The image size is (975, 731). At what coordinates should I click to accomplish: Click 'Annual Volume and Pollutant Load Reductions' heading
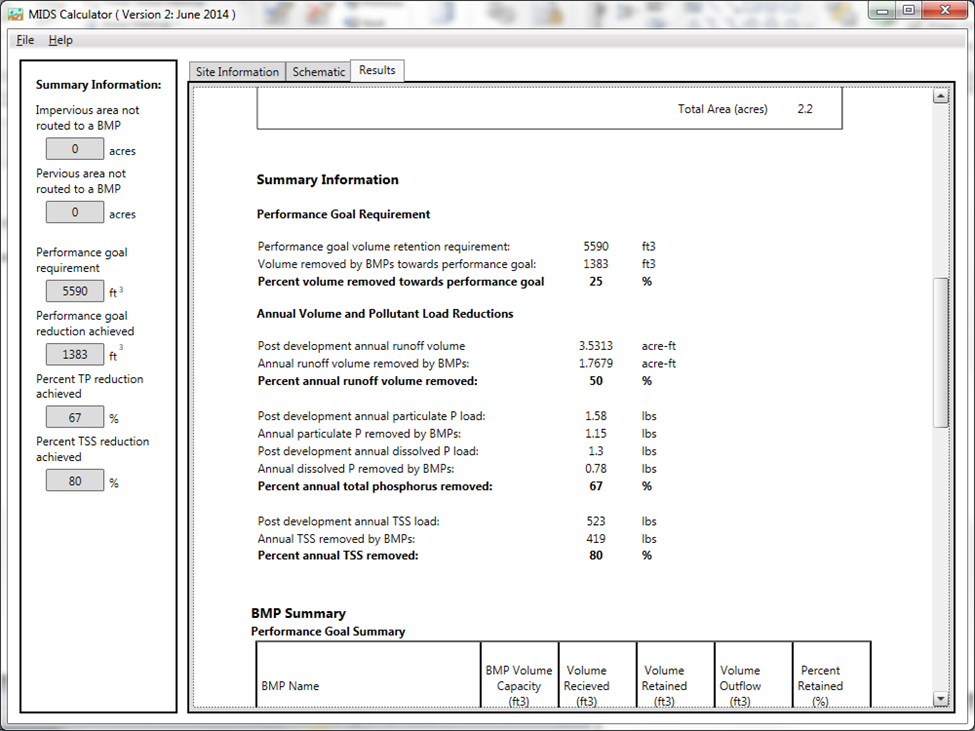385,313
